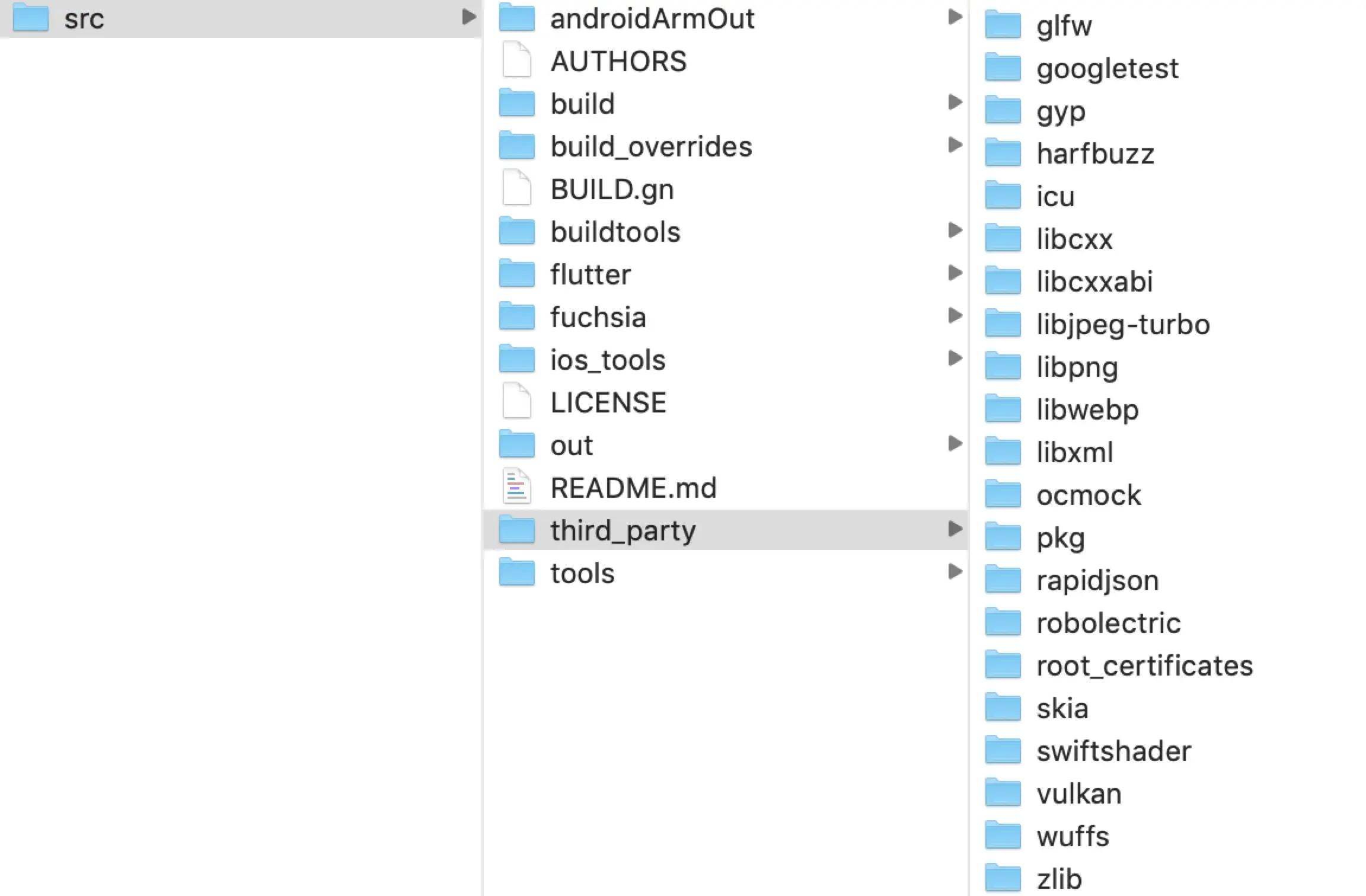
Task: Expand the flutter folder arrow
Action: click(955, 273)
